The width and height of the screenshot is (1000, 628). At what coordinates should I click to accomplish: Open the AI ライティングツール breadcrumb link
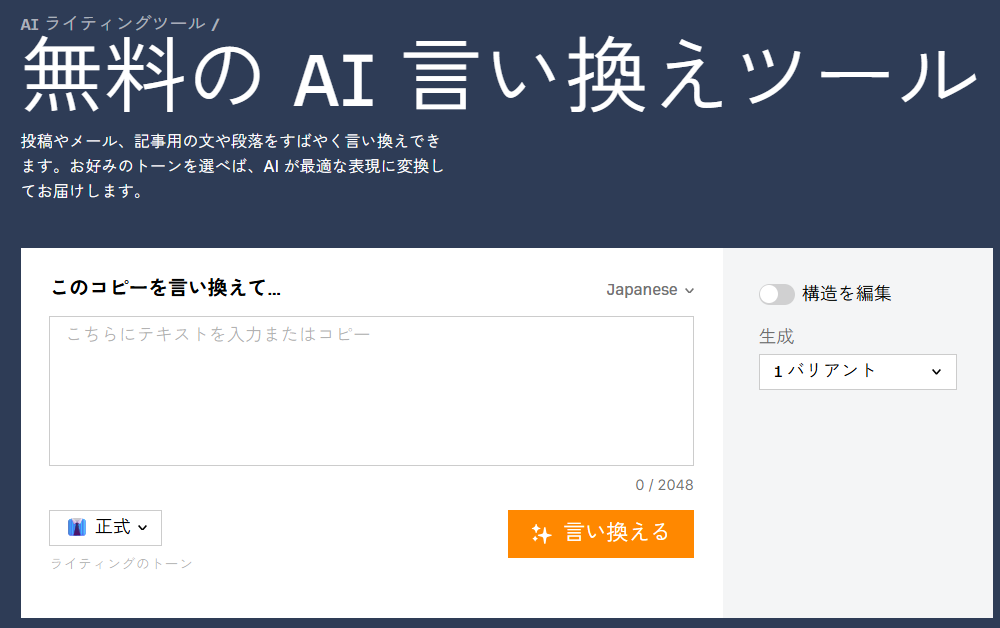coord(113,24)
